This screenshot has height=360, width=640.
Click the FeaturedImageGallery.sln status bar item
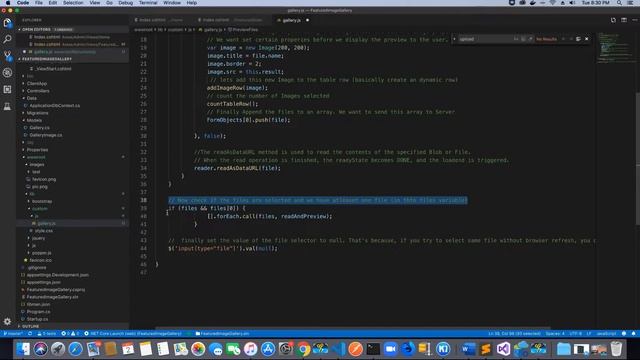pos(222,333)
